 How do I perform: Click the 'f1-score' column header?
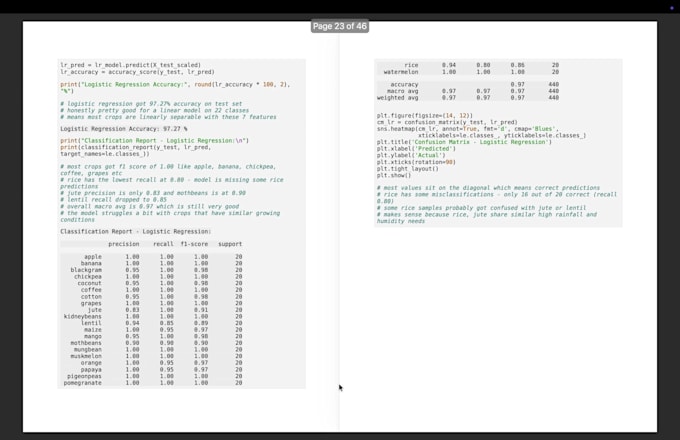click(194, 244)
